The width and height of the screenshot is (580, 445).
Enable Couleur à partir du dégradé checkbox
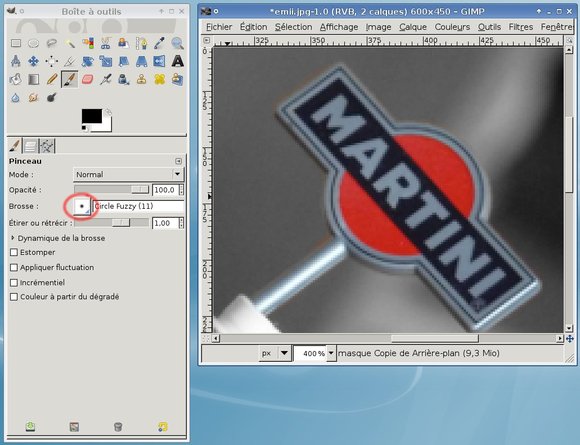pyautogui.click(x=14, y=297)
